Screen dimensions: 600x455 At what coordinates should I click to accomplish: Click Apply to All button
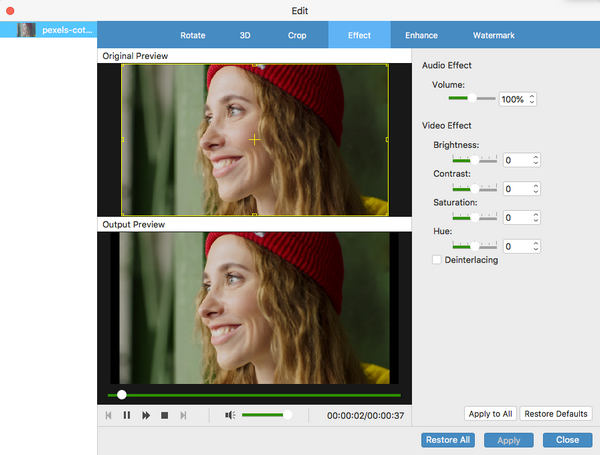tap(490, 414)
